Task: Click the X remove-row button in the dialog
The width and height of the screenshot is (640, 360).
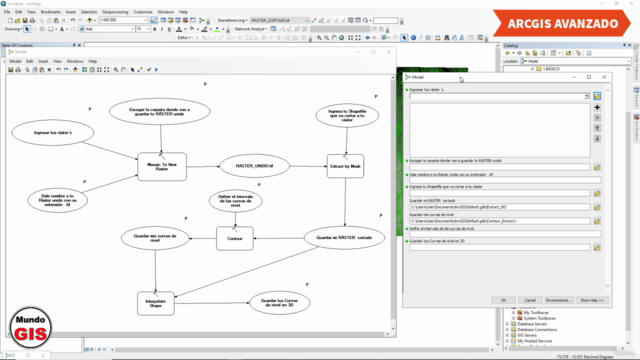Action: click(597, 118)
